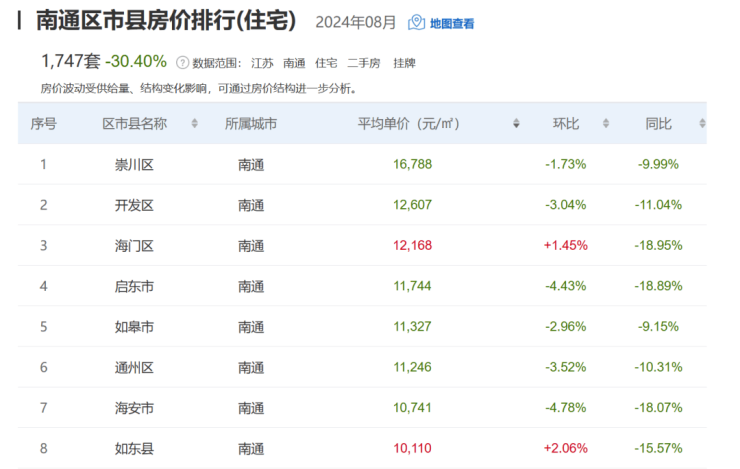Viewport: 740px width, 469px height.
Task: Open the 海安市 district entry
Action: [x=135, y=408]
